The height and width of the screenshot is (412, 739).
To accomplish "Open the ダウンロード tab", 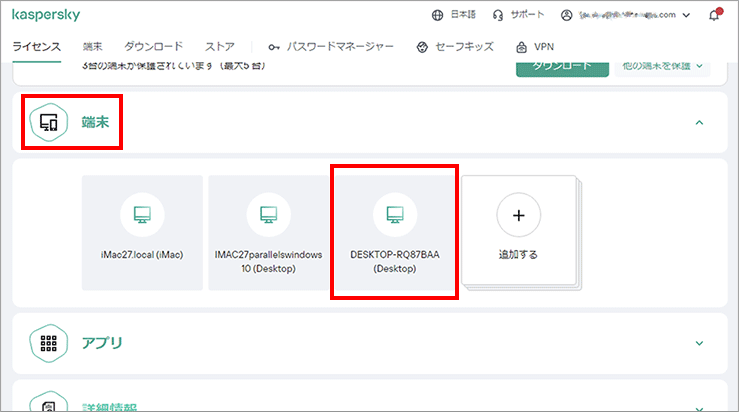I will [x=153, y=47].
